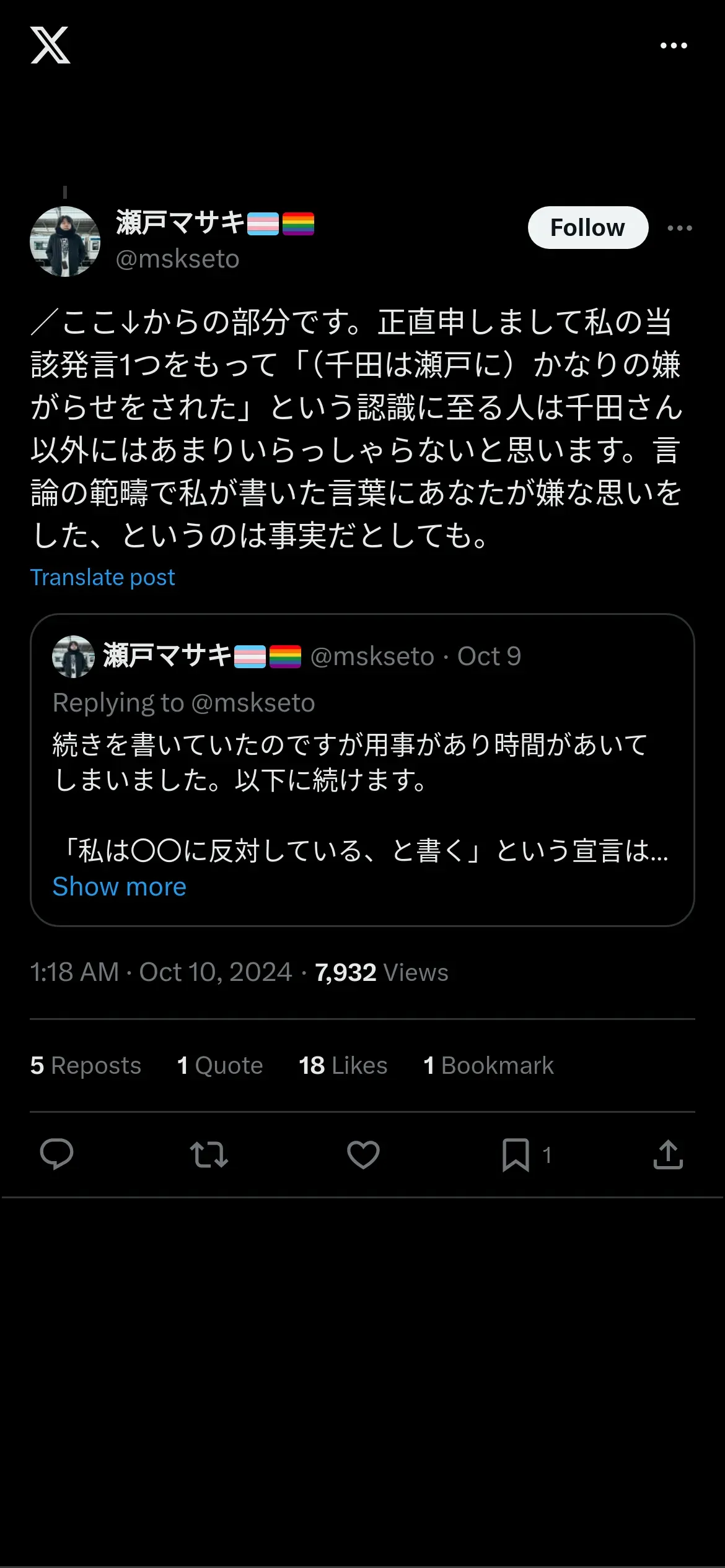The width and height of the screenshot is (725, 1568).
Task: Click the X logo icon
Action: pyautogui.click(x=50, y=45)
